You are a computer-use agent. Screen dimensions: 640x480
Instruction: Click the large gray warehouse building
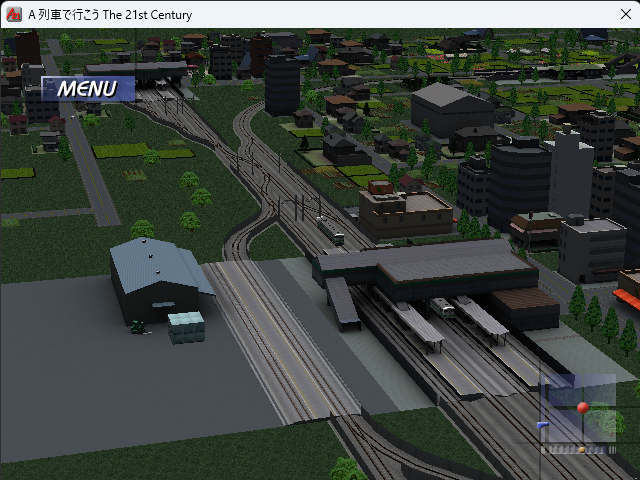452,107
